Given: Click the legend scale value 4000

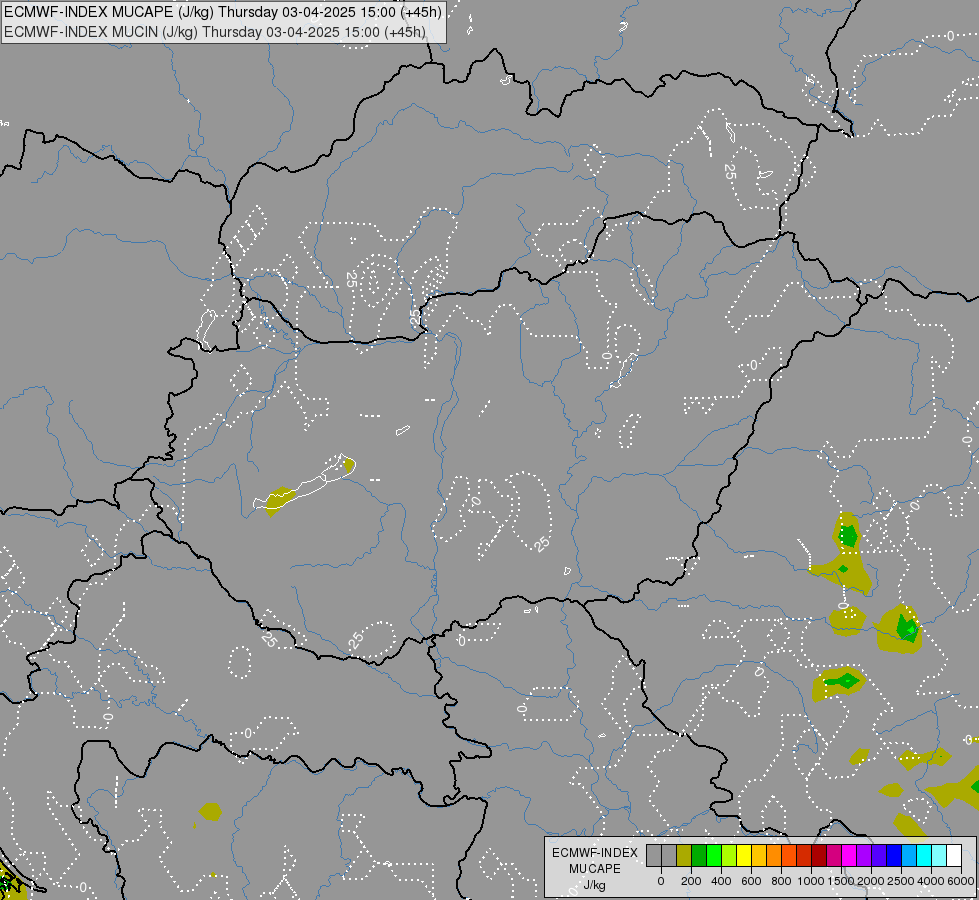Looking at the screenshot, I should tap(932, 881).
